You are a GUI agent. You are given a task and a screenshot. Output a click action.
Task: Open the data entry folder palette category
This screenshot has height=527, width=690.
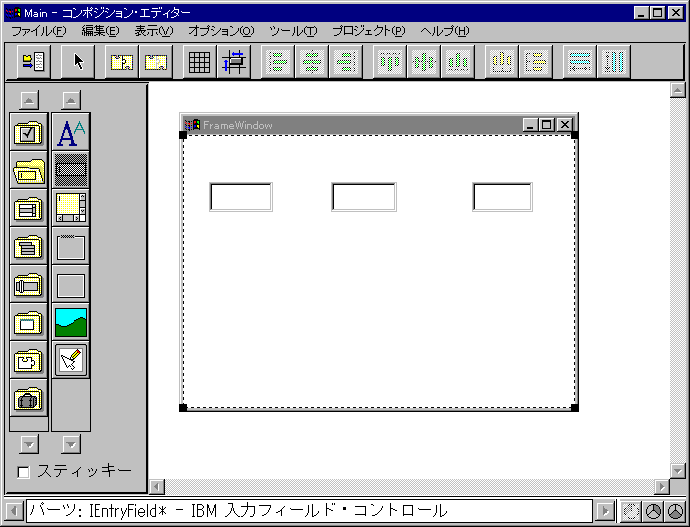pos(29,171)
